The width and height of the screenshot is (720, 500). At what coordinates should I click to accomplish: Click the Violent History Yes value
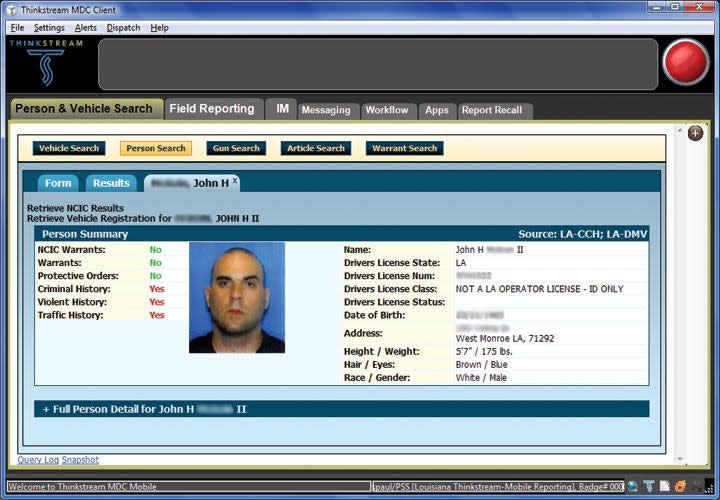(x=157, y=302)
